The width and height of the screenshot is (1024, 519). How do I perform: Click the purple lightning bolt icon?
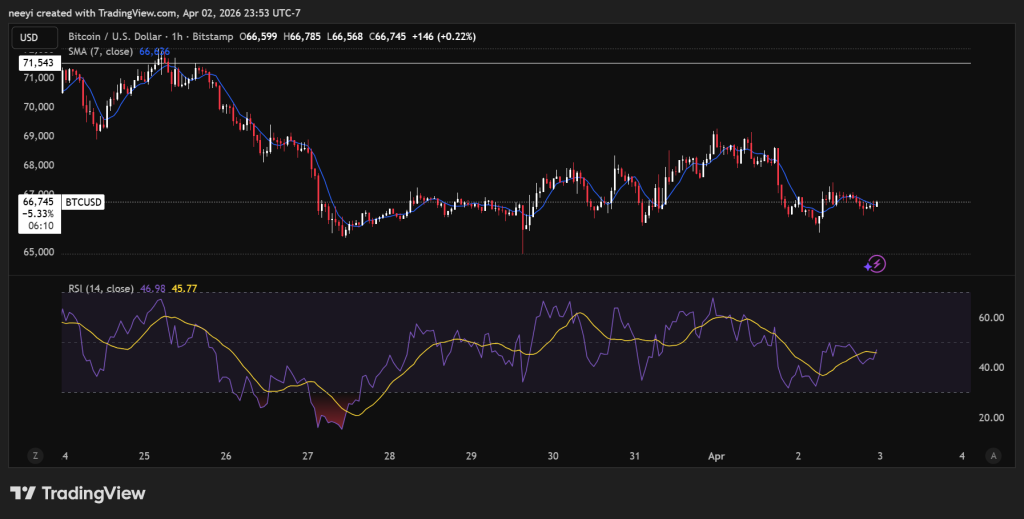click(x=876, y=264)
